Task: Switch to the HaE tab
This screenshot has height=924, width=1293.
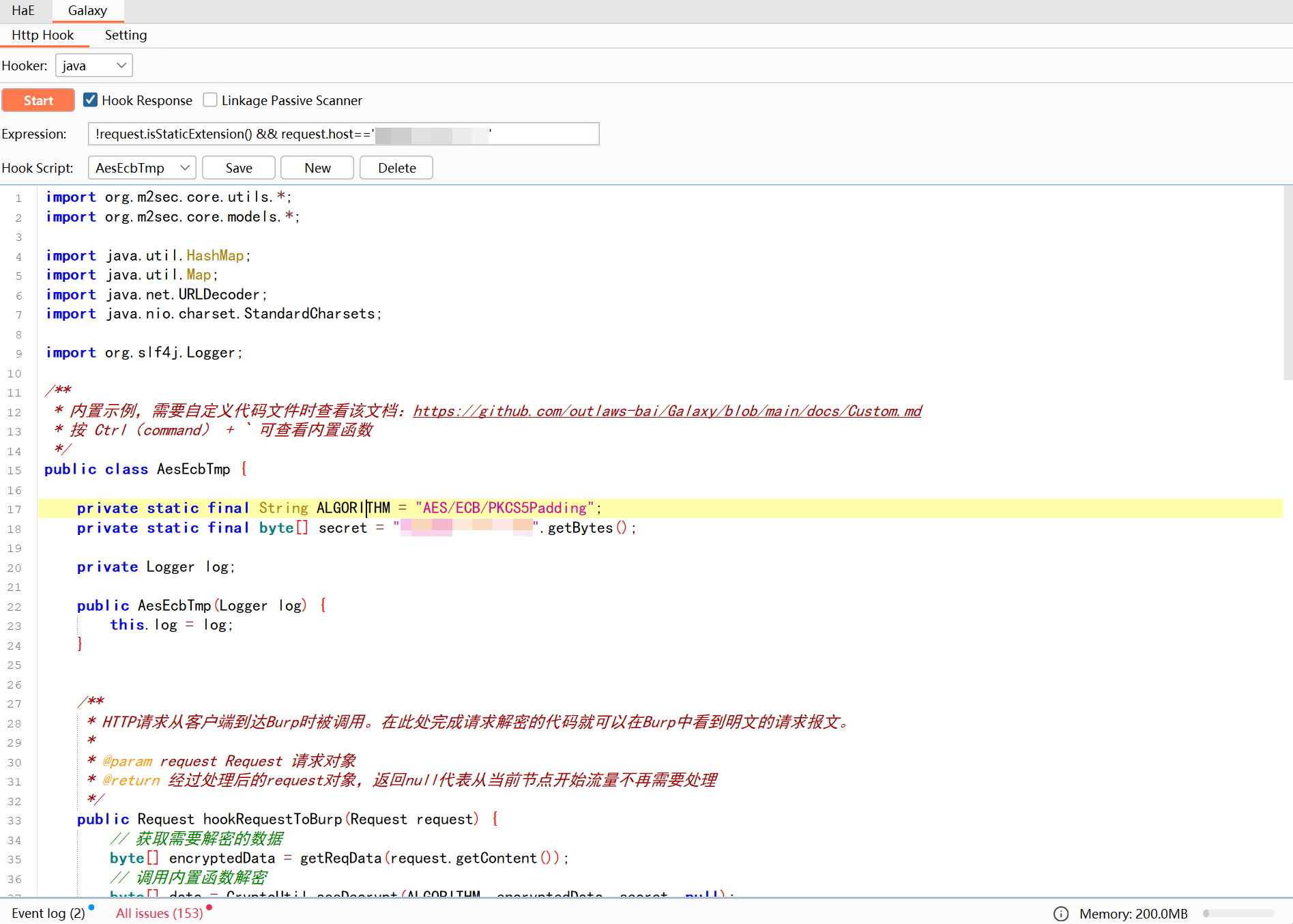Action: tap(23, 10)
